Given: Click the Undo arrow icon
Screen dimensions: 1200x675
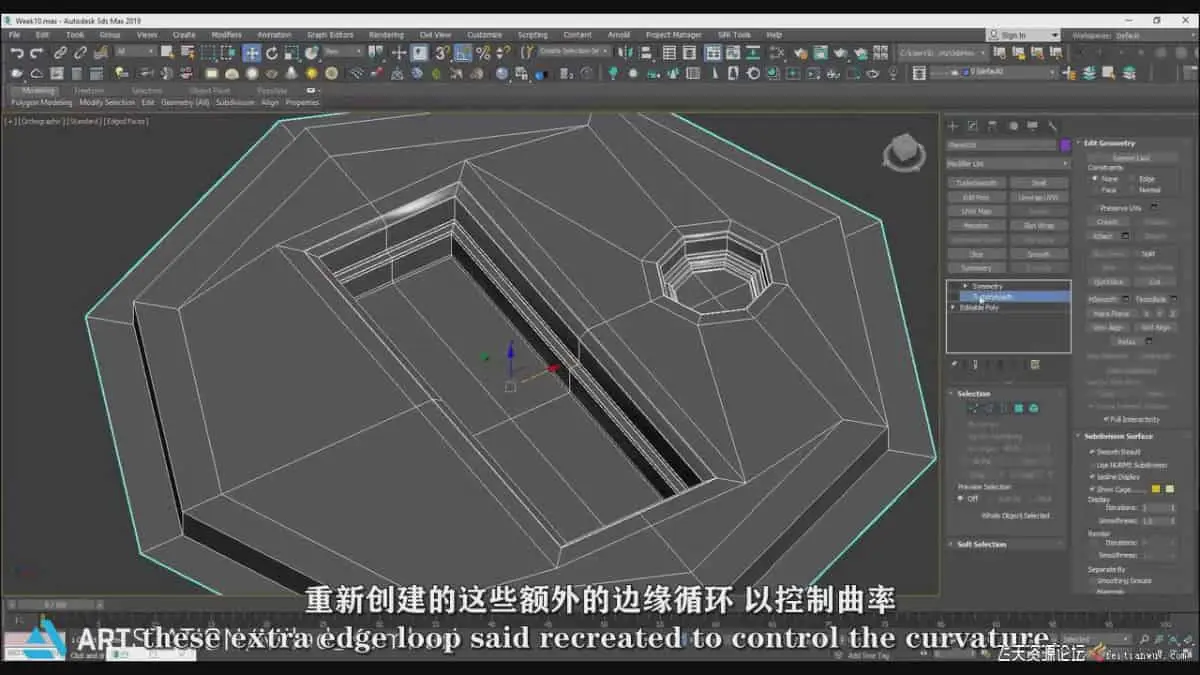Looking at the screenshot, I should [17, 53].
